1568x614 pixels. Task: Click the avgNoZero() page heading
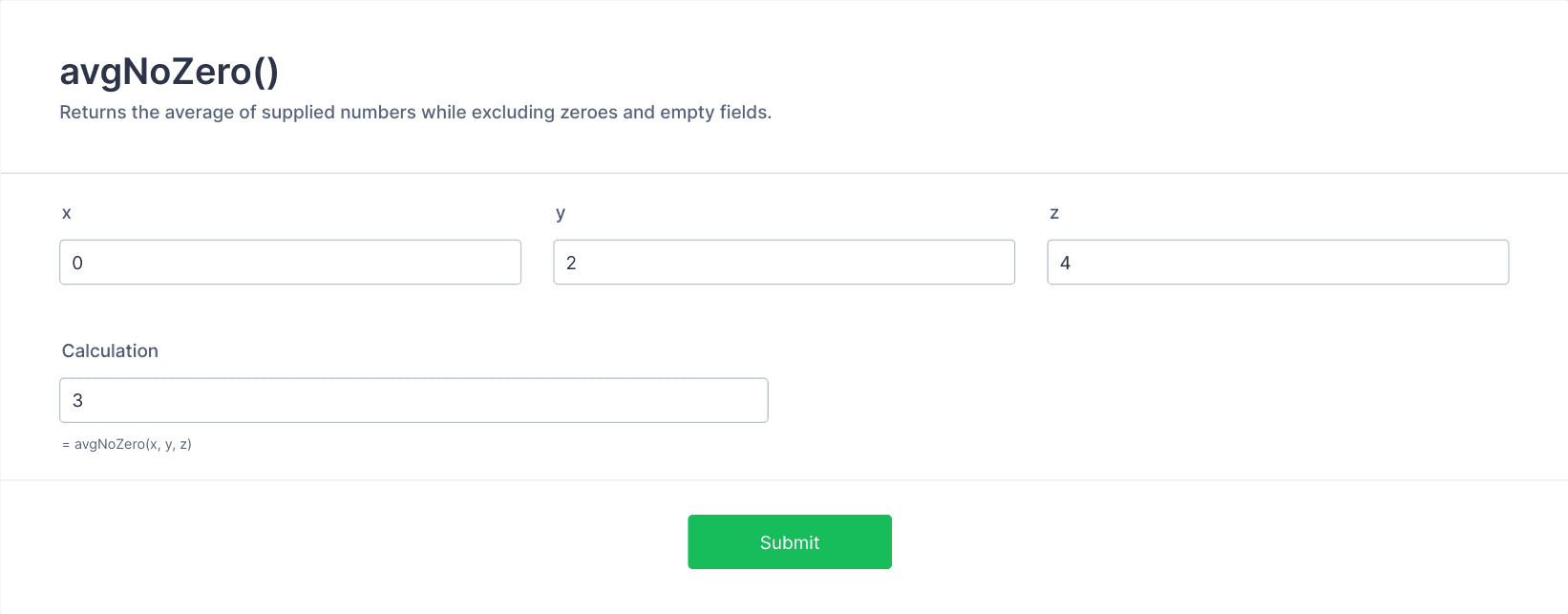coord(169,72)
